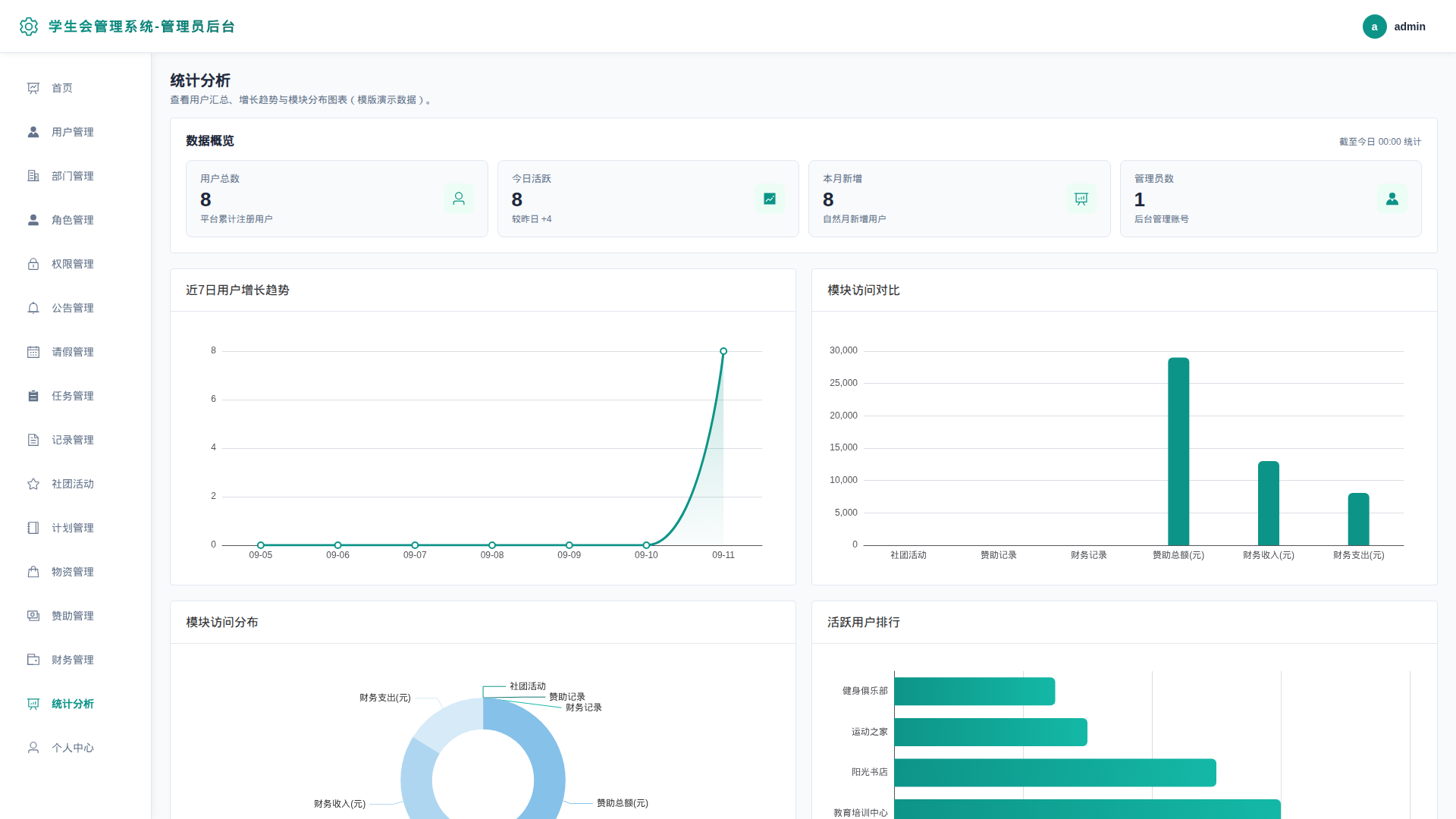Click the 阳光书店 ranking bar
The height and width of the screenshot is (819, 1456).
pyautogui.click(x=1056, y=773)
